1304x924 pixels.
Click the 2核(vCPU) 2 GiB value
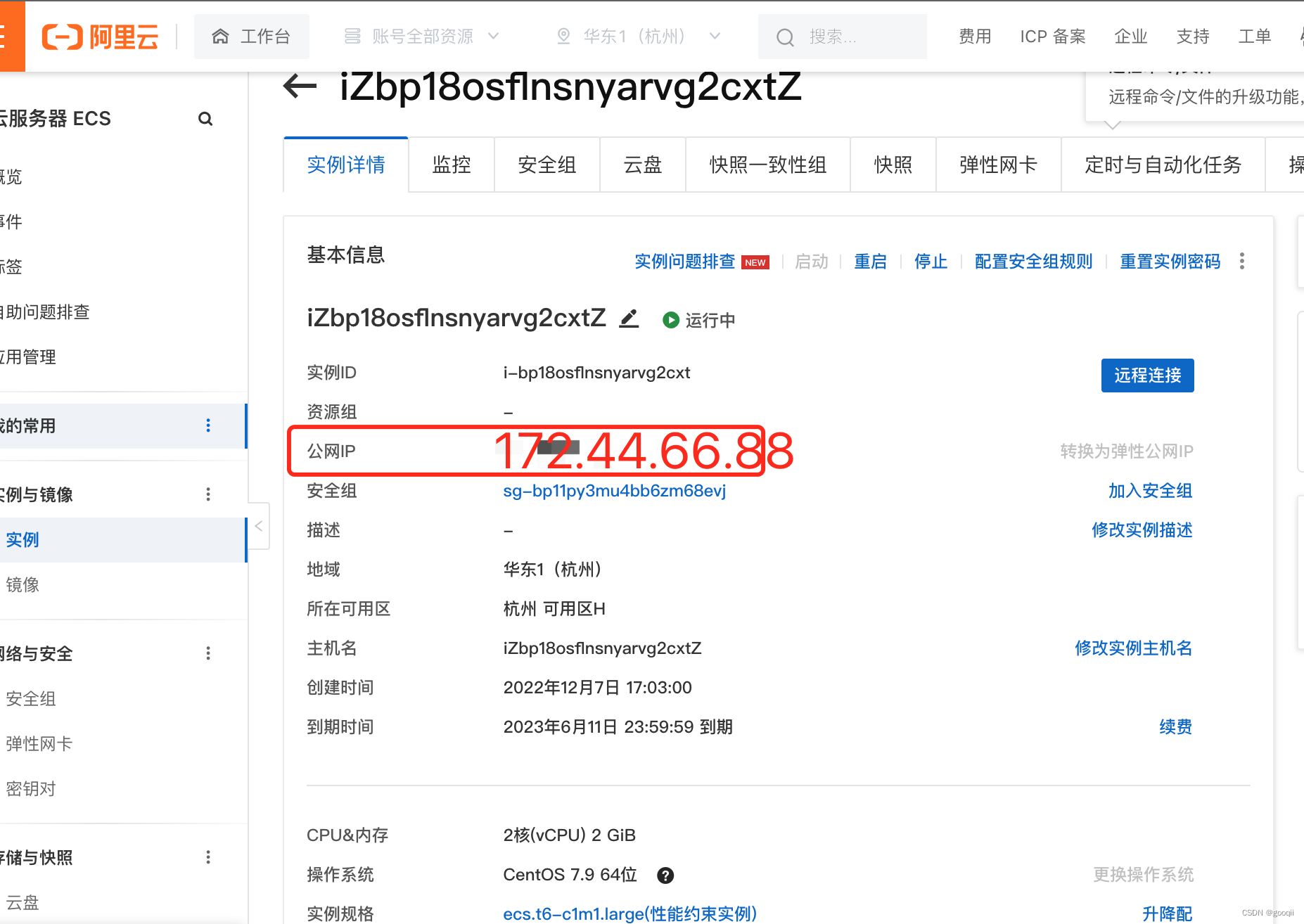[569, 835]
